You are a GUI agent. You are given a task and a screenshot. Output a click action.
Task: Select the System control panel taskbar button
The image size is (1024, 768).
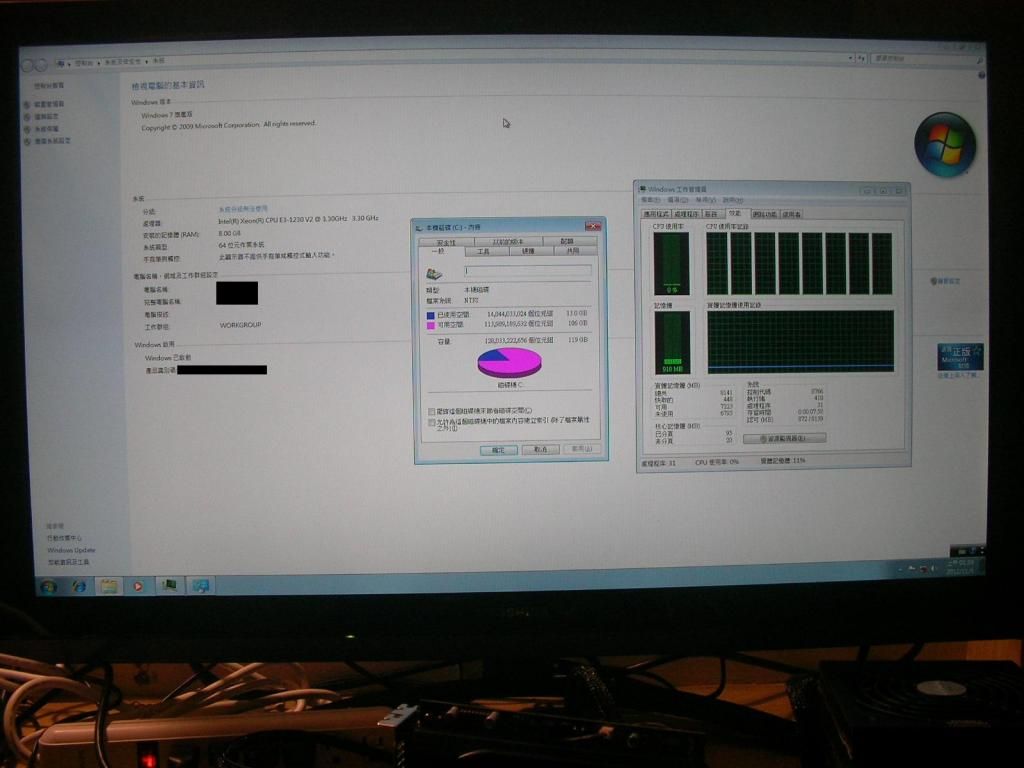click(x=200, y=585)
